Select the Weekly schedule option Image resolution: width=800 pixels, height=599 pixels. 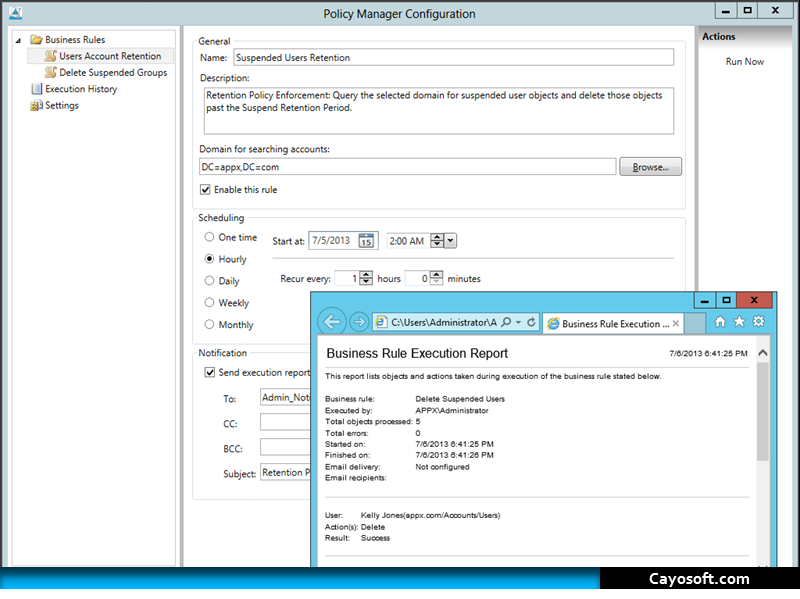click(209, 303)
